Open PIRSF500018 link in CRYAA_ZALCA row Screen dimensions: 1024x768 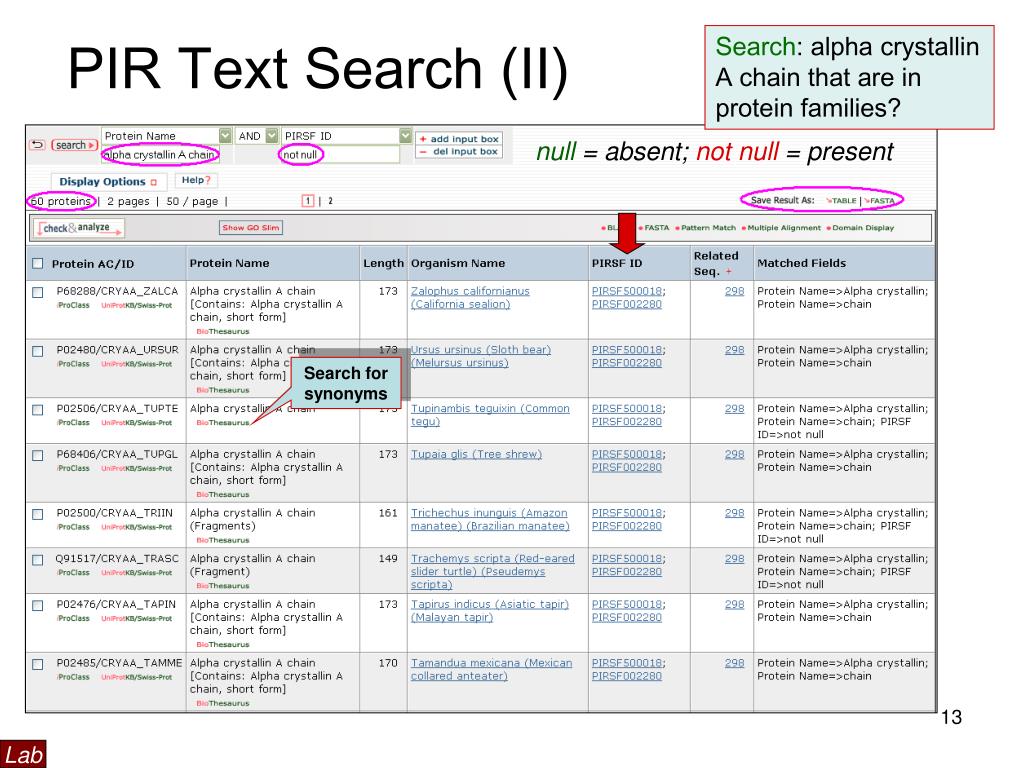click(x=627, y=291)
